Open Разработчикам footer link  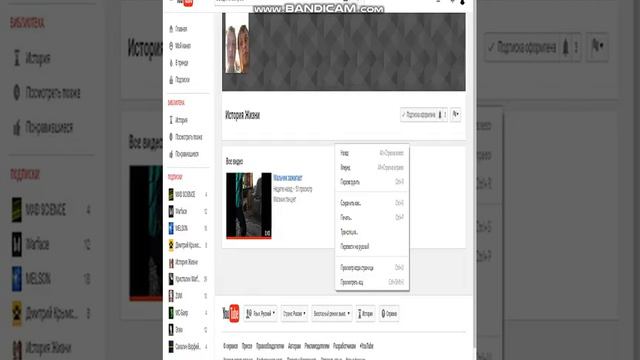(344, 346)
